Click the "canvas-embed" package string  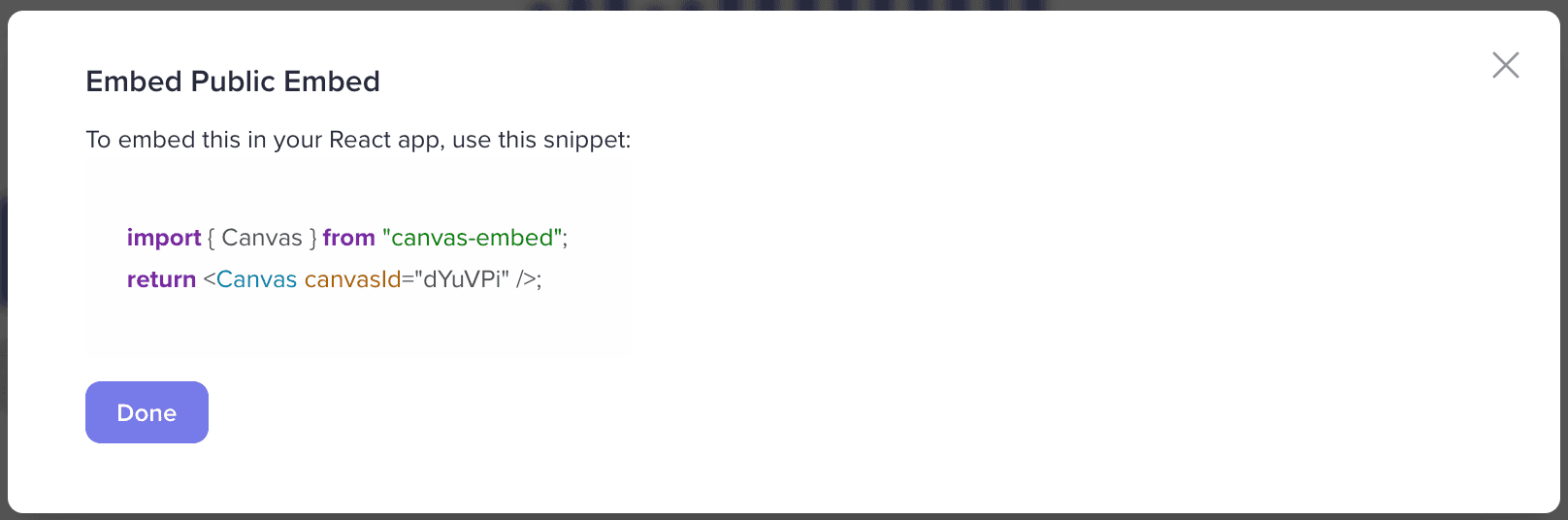pos(472,238)
